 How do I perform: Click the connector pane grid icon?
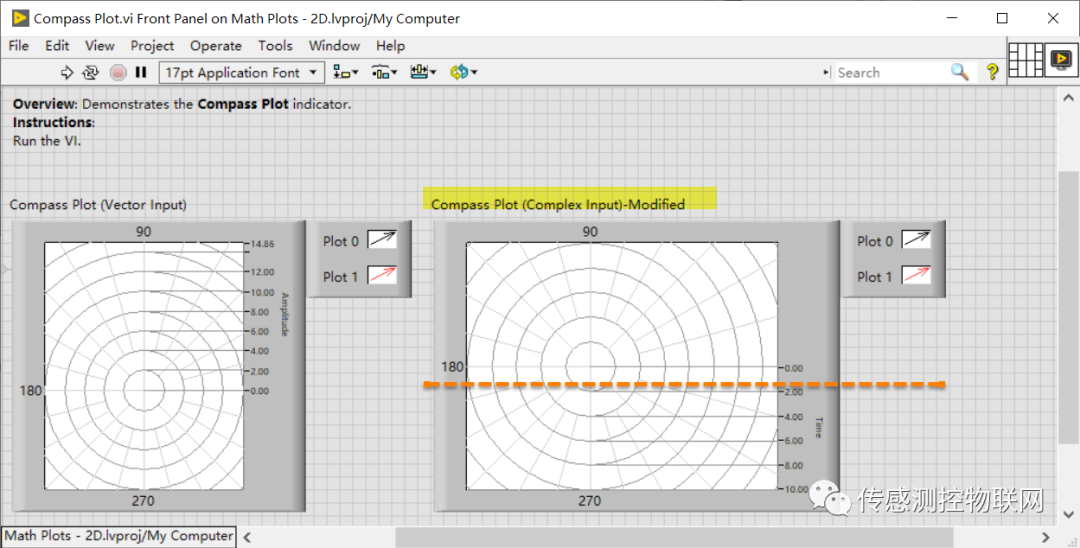(x=1025, y=61)
